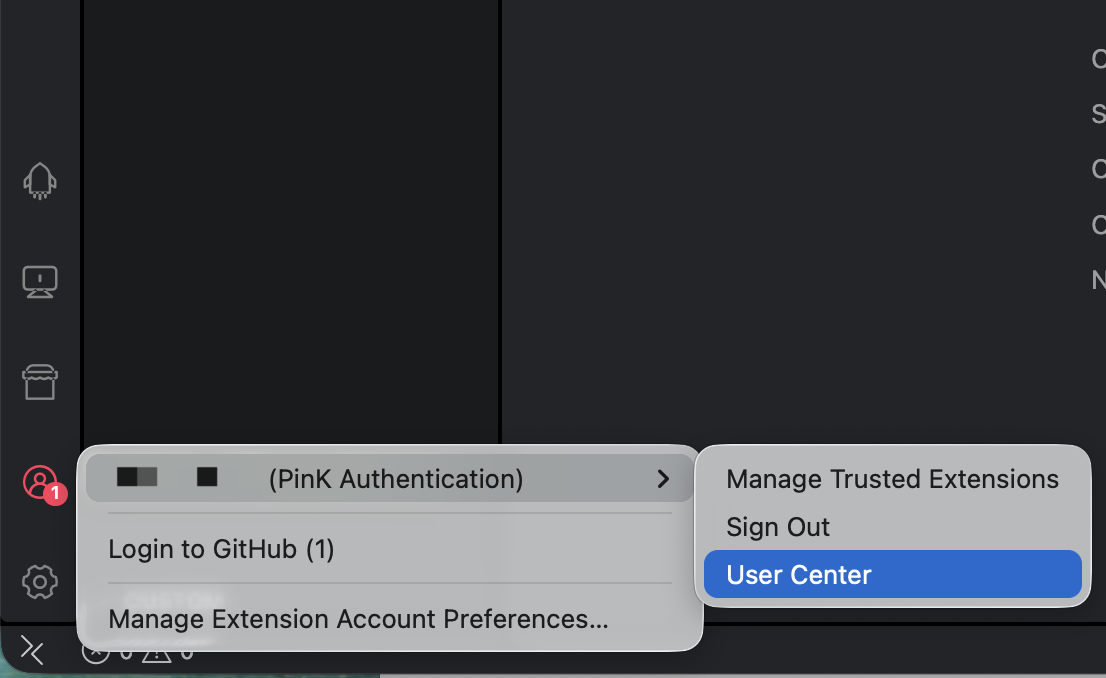This screenshot has width=1106, height=678.
Task: Open the rocket icon panel in sidebar
Action: (40, 181)
